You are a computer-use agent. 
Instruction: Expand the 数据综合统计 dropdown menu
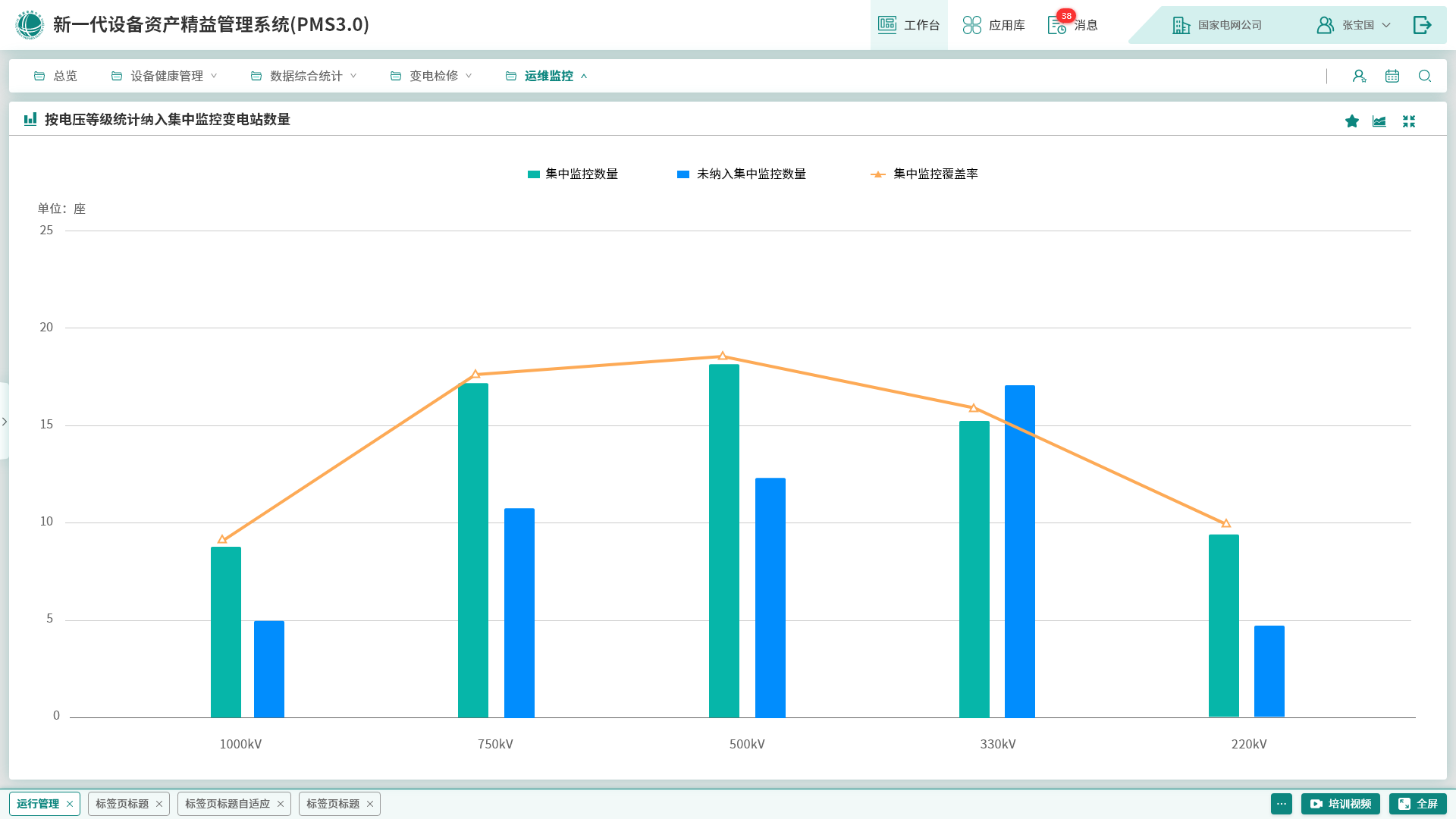coord(353,76)
